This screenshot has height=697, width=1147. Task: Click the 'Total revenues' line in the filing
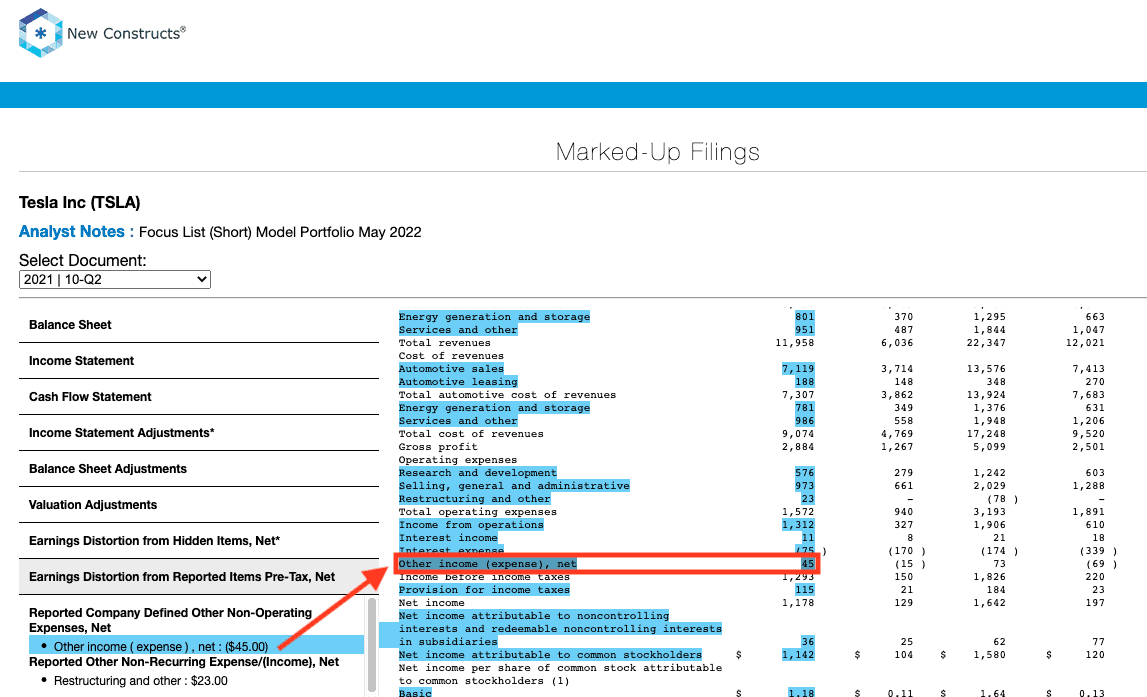tap(444, 343)
